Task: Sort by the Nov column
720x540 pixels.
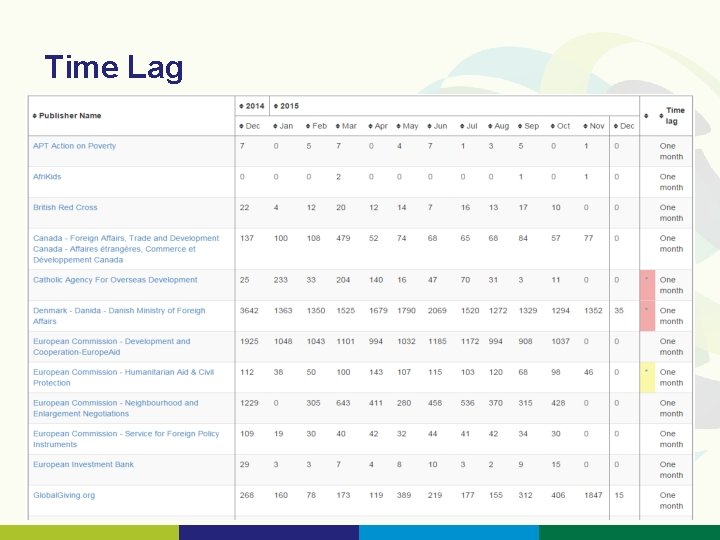Action: (x=594, y=126)
